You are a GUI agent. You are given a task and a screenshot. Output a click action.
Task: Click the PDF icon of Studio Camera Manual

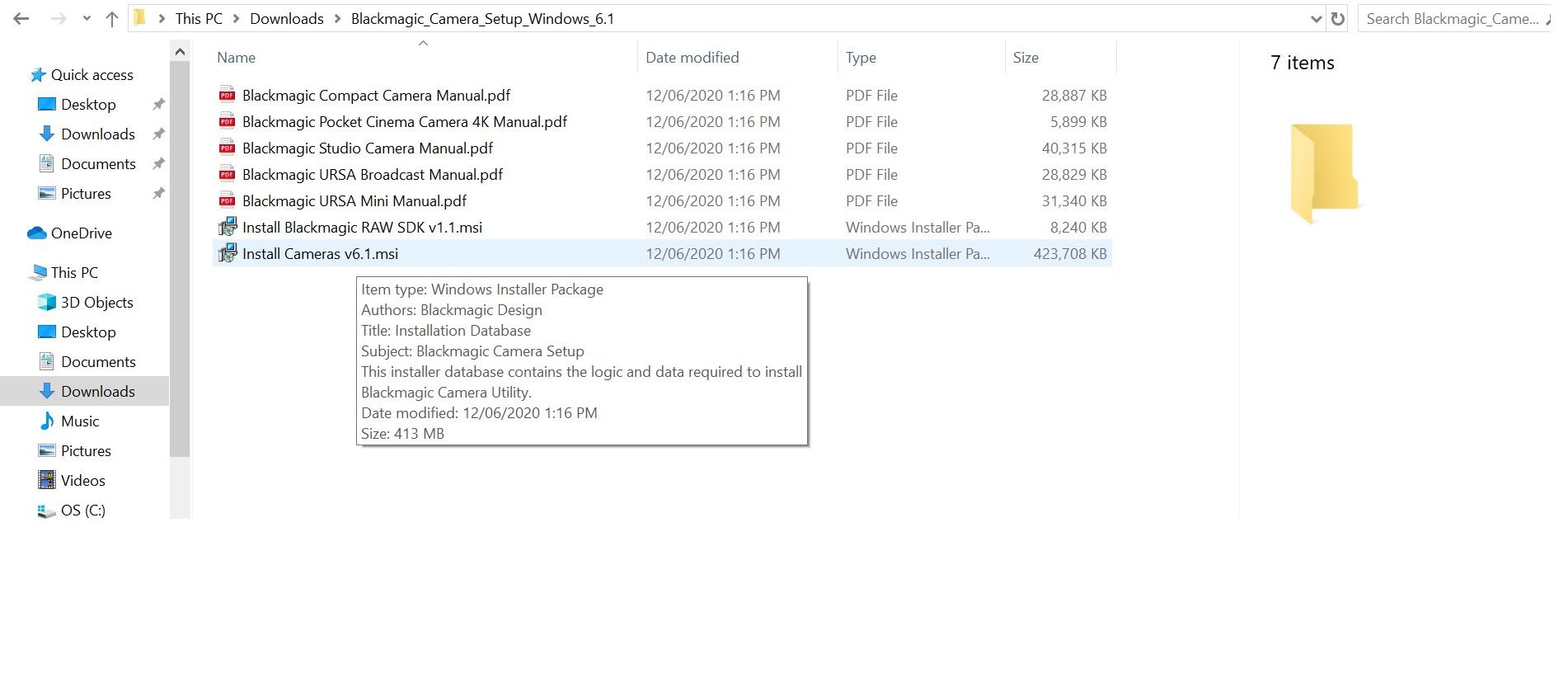pyautogui.click(x=227, y=148)
